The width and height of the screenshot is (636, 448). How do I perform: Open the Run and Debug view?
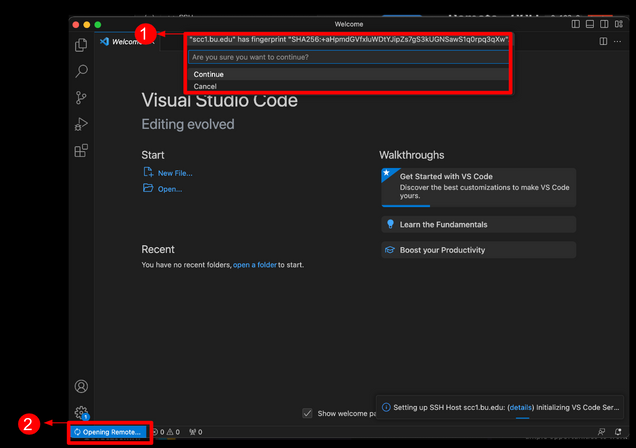[81, 124]
